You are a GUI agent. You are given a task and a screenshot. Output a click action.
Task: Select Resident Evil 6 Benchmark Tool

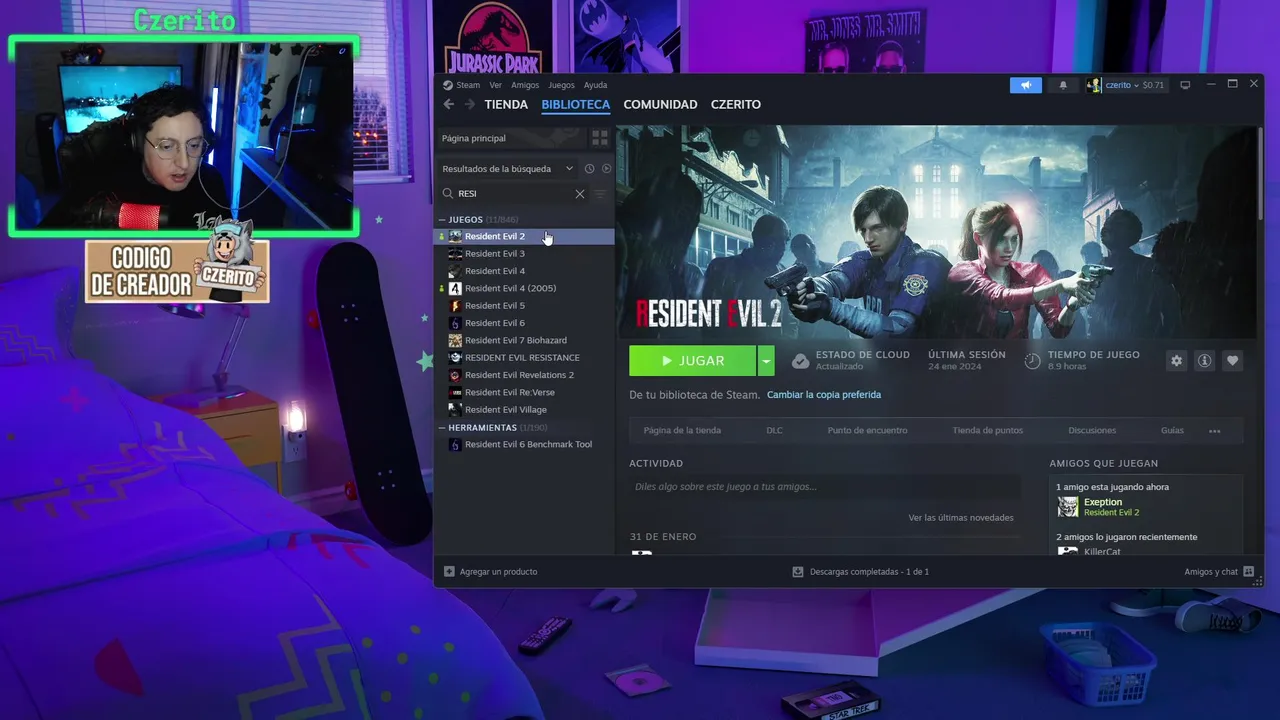[x=524, y=444]
